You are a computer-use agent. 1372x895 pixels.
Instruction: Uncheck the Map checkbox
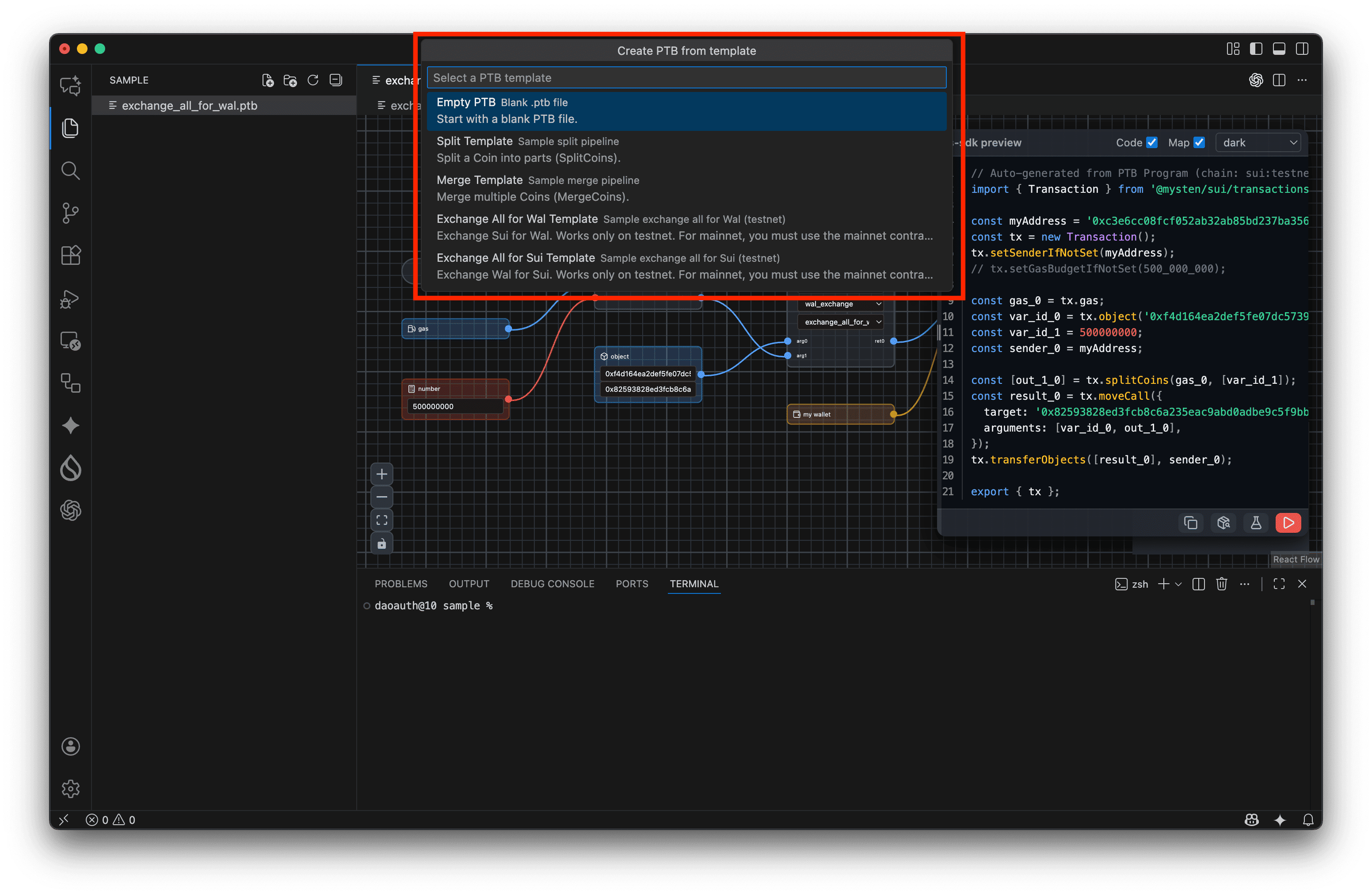click(1199, 142)
